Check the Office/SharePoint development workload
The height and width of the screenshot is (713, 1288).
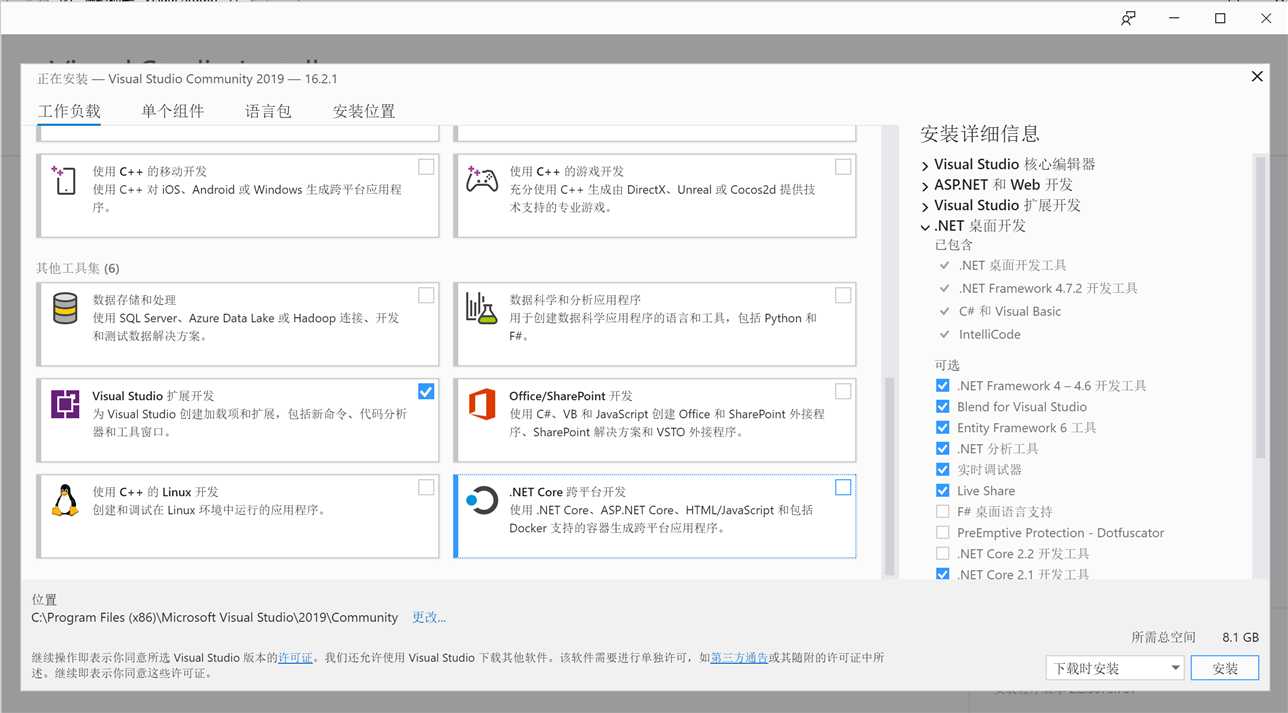click(843, 391)
